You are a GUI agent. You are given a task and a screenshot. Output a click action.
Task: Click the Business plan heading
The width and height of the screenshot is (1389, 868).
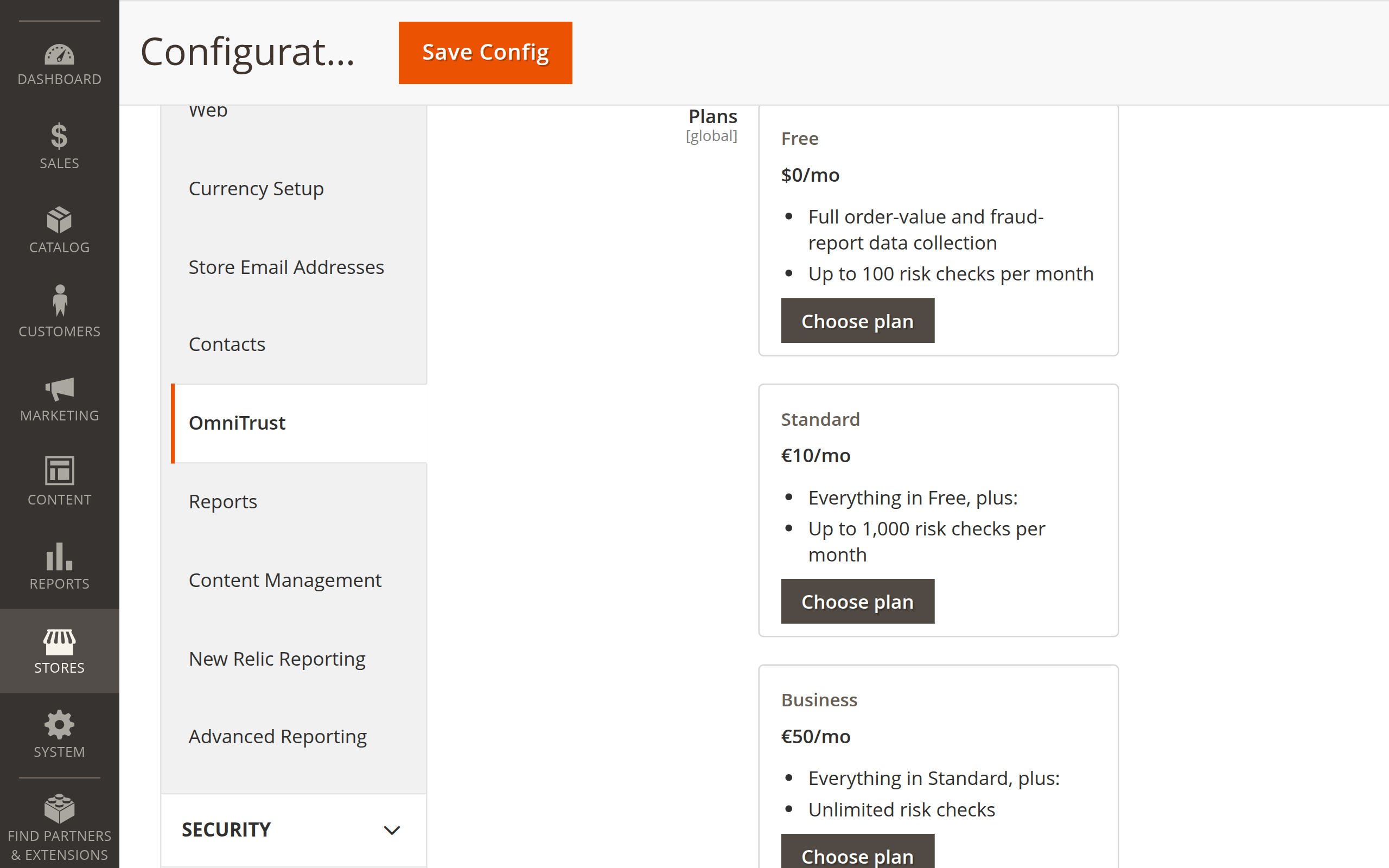819,700
